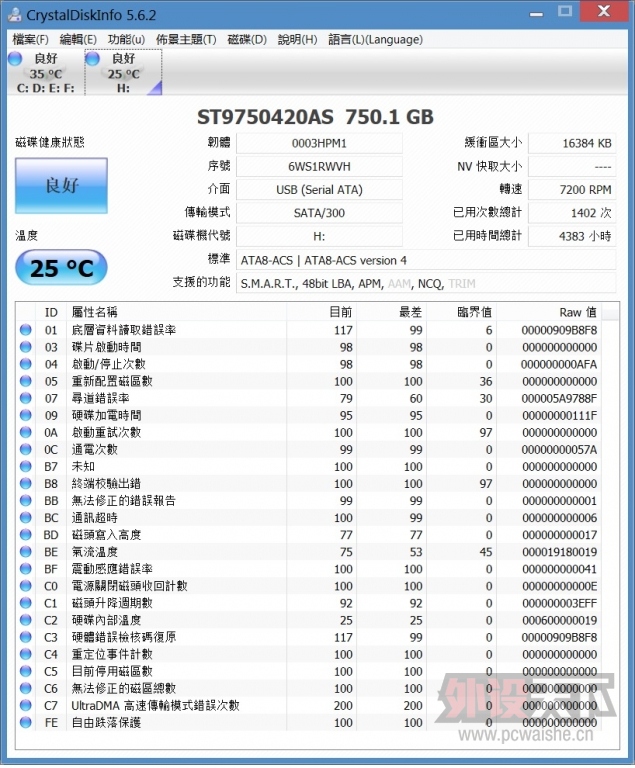Click the USB (Serial ATA) interface field

pyautogui.click(x=319, y=190)
